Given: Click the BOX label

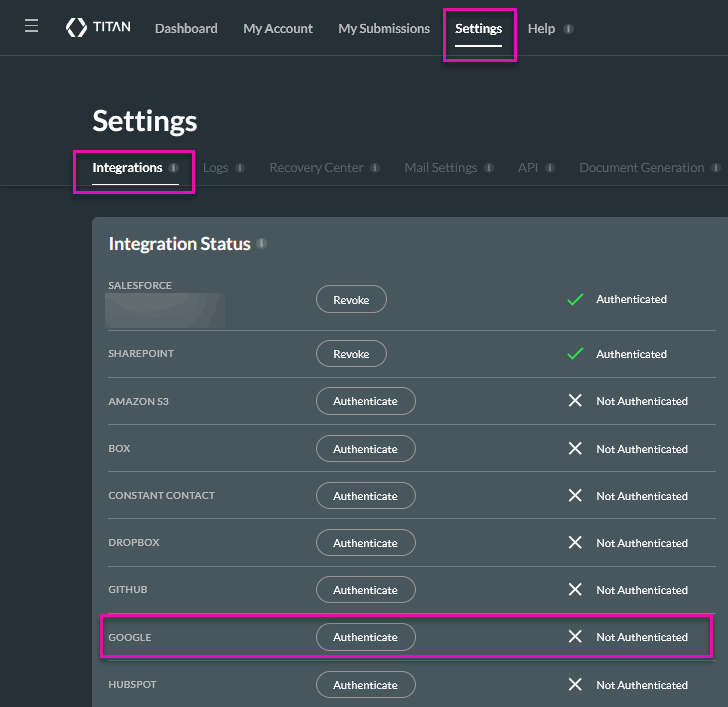Looking at the screenshot, I should (119, 448).
